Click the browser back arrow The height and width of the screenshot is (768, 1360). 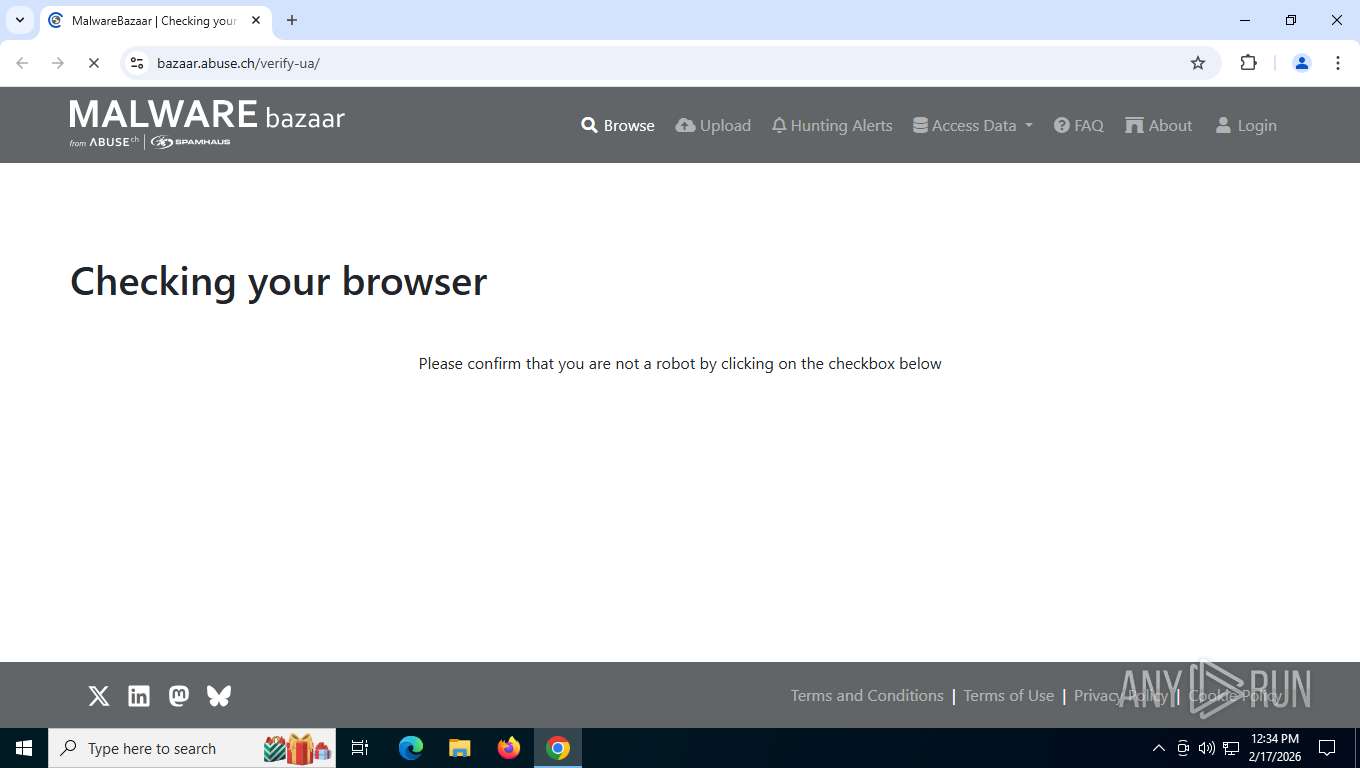[x=22, y=63]
